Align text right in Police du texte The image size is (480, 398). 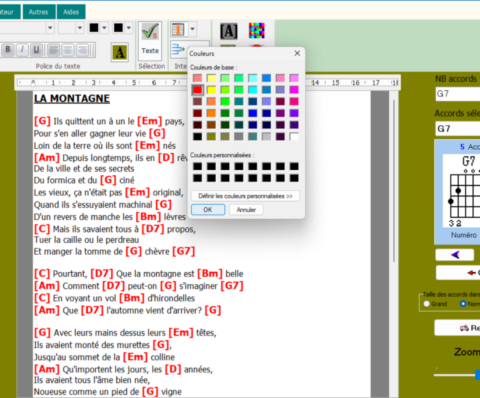click(82, 50)
